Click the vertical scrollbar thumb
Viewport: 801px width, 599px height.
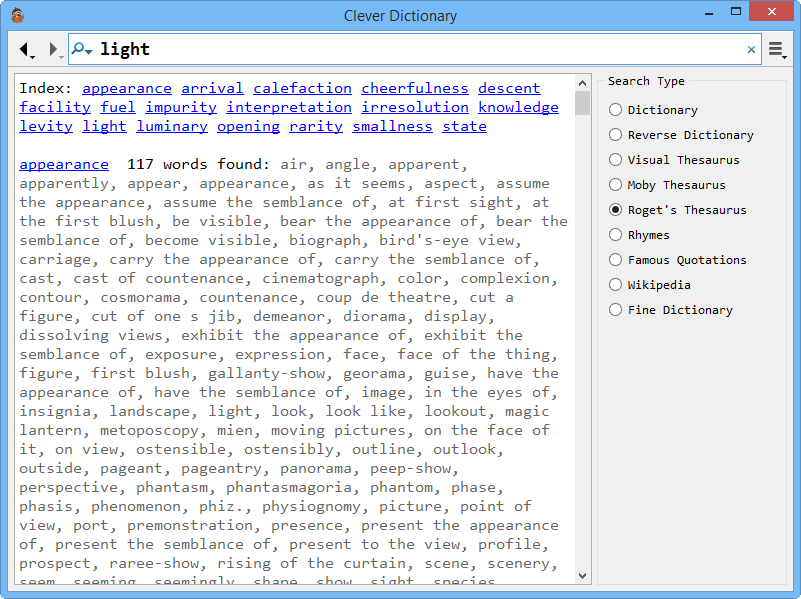(582, 103)
